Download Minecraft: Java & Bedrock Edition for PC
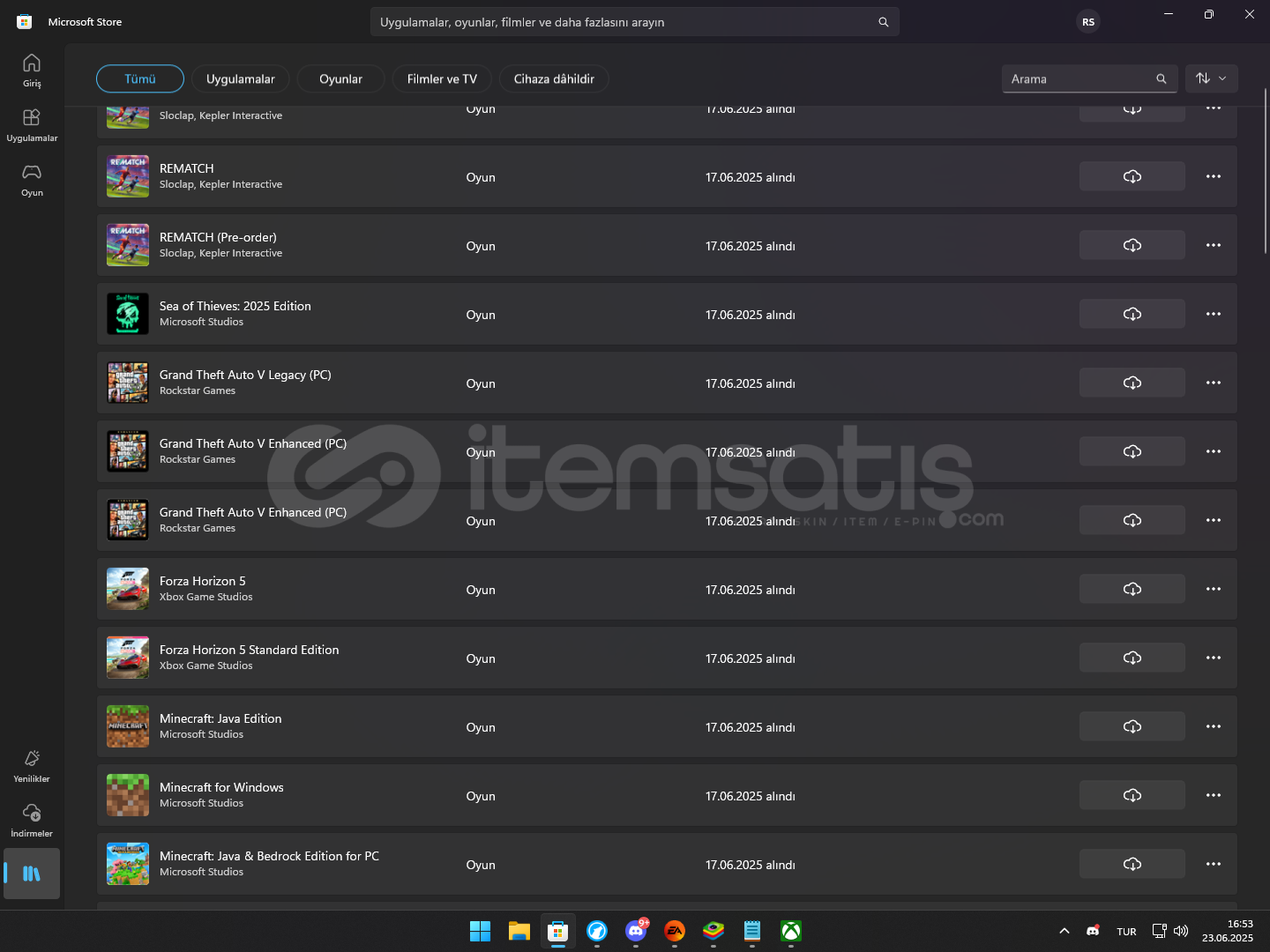Screen dimensions: 1270x952 click(1132, 864)
